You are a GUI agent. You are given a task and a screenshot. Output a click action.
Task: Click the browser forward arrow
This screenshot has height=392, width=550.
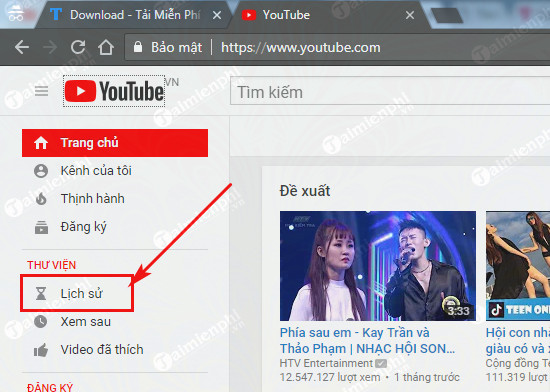click(50, 47)
